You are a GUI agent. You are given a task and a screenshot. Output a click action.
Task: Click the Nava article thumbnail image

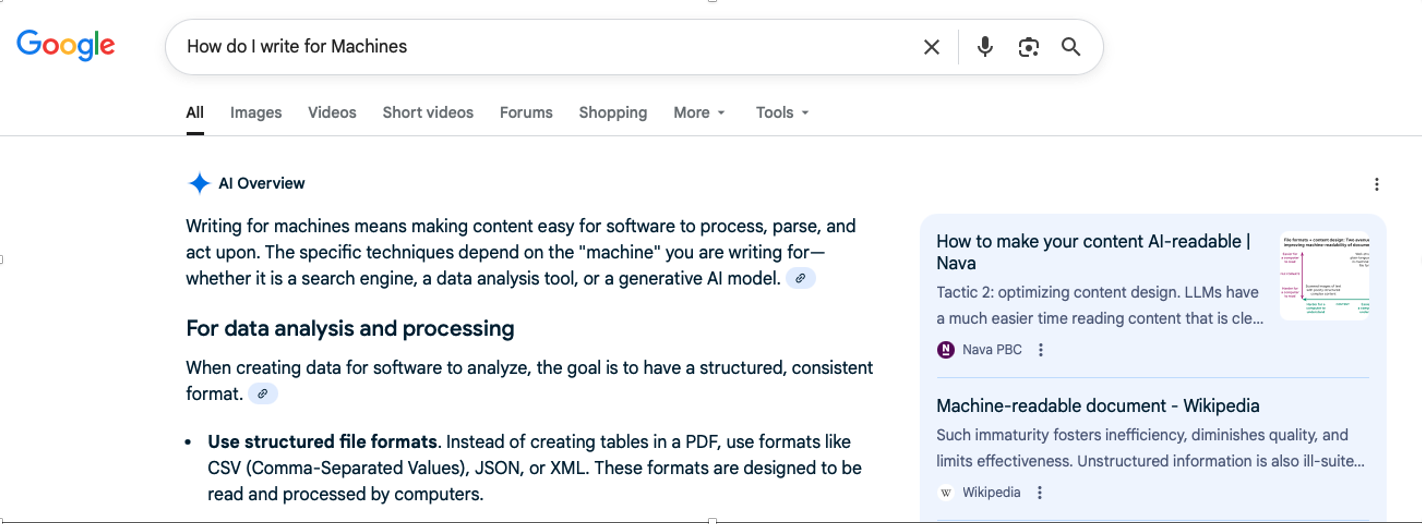[1324, 275]
